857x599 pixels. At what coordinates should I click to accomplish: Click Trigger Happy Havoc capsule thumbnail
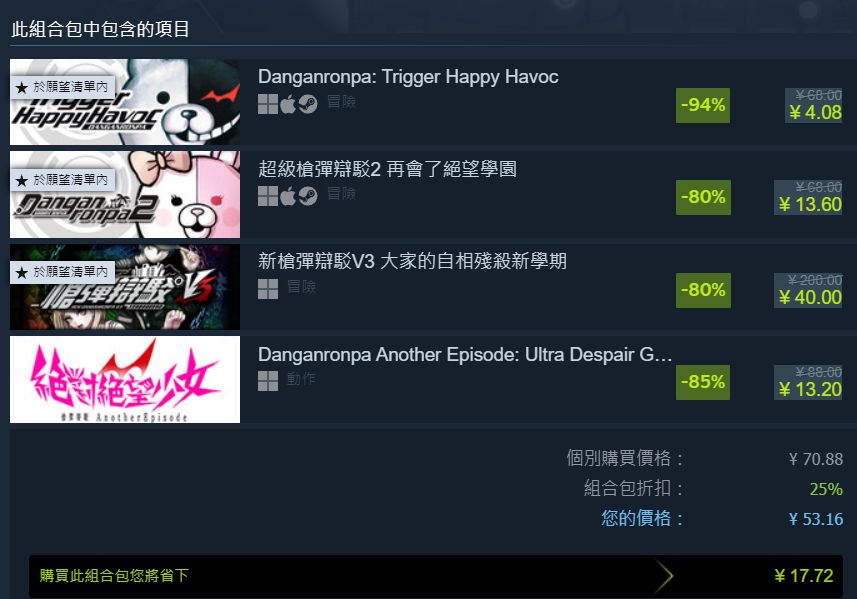125,102
